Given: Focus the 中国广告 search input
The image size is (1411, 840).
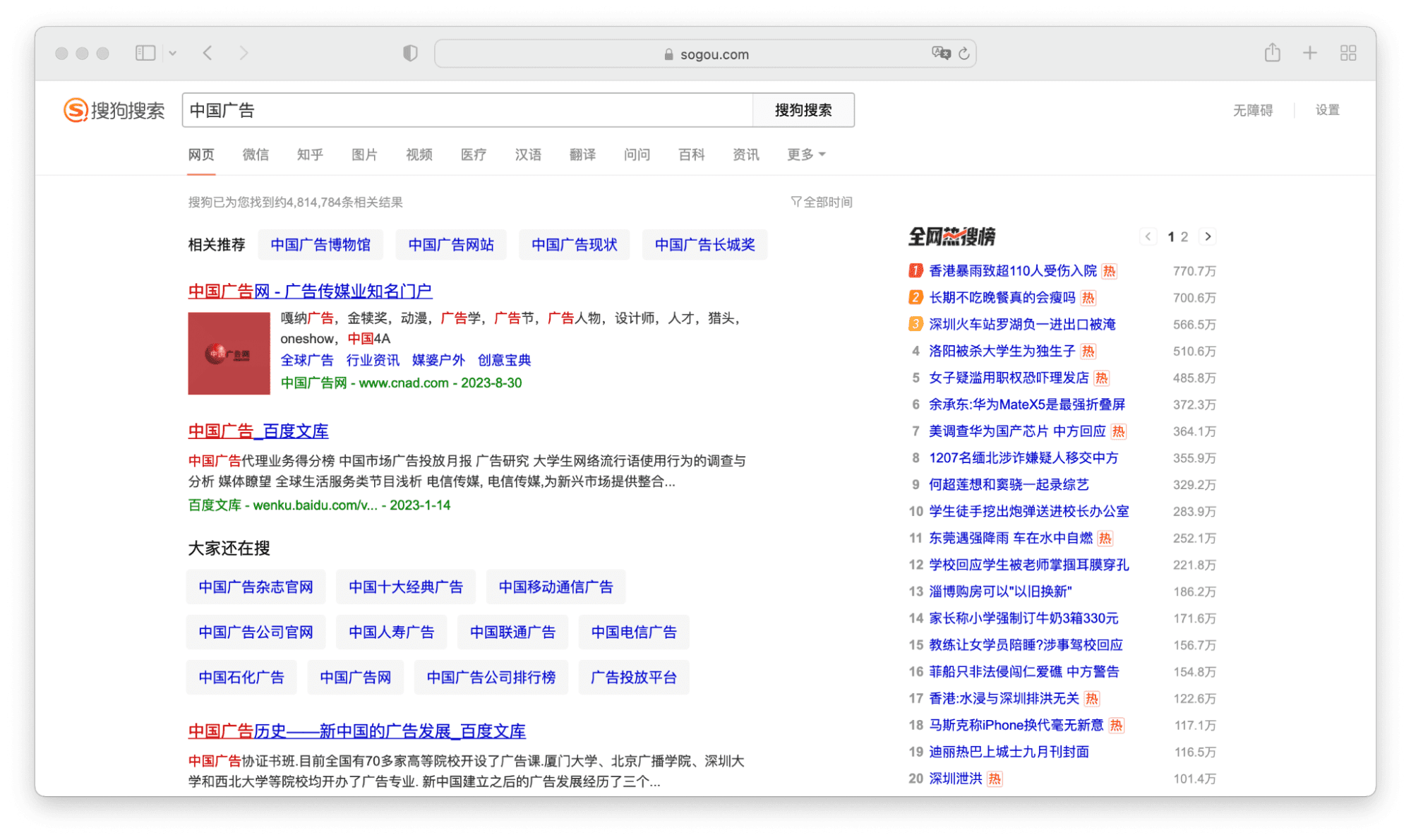Looking at the screenshot, I should coord(467,110).
